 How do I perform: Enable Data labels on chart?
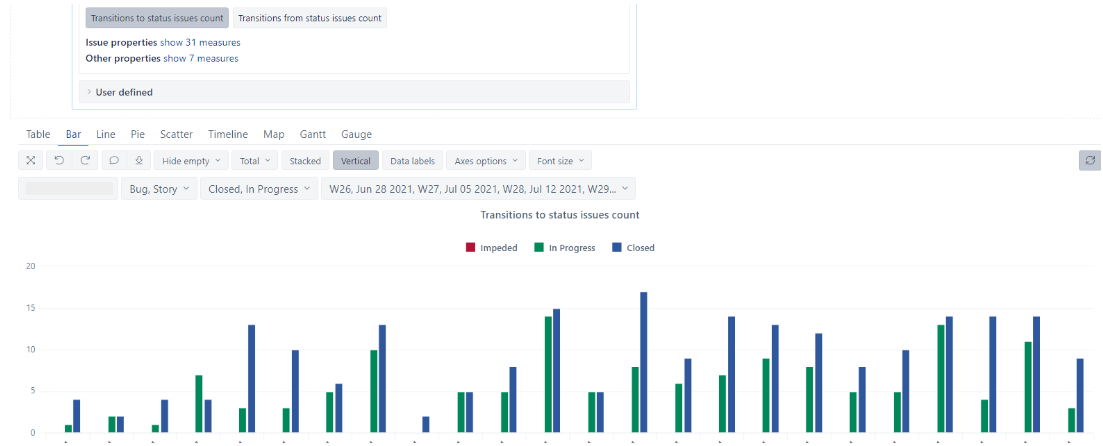(412, 161)
